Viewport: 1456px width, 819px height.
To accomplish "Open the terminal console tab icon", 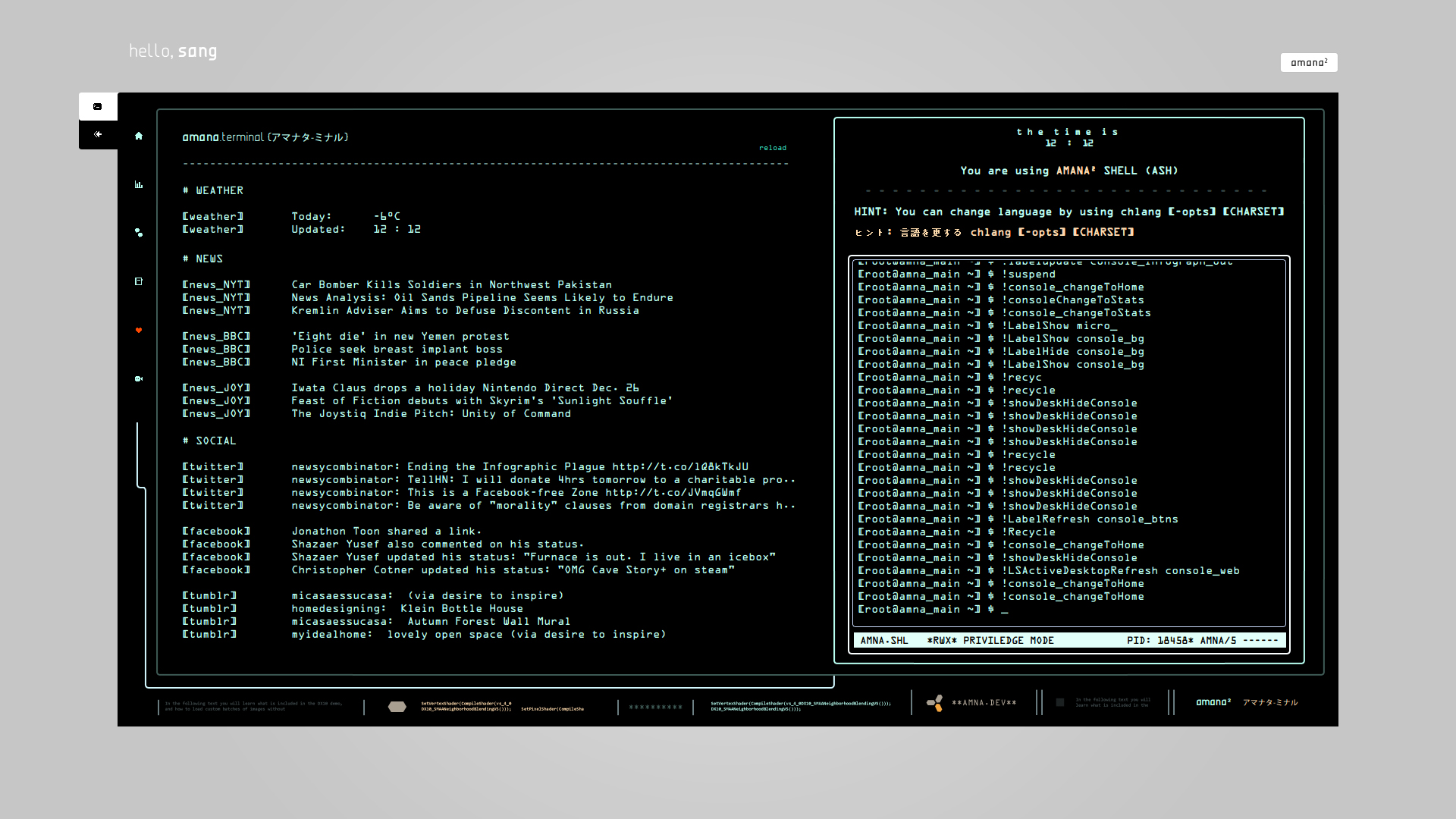I will [98, 107].
